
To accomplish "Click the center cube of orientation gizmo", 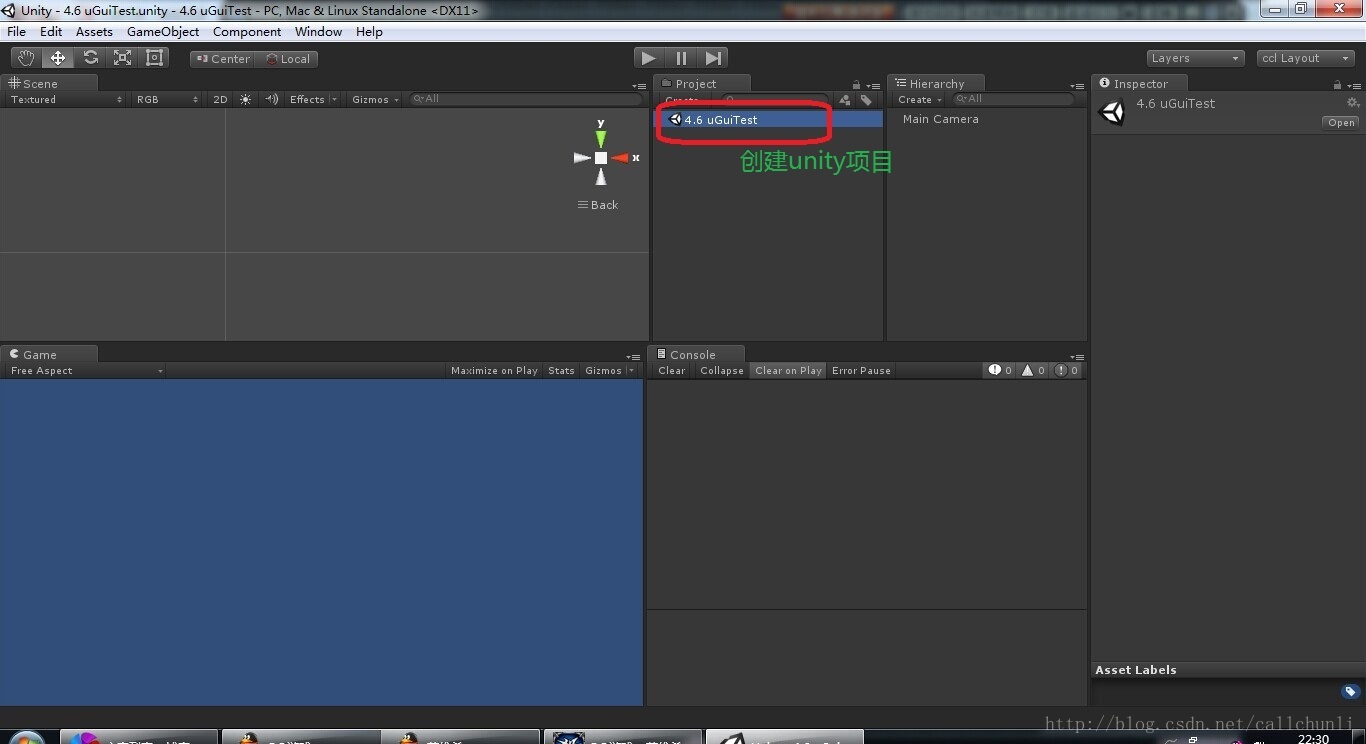I will [x=601, y=158].
